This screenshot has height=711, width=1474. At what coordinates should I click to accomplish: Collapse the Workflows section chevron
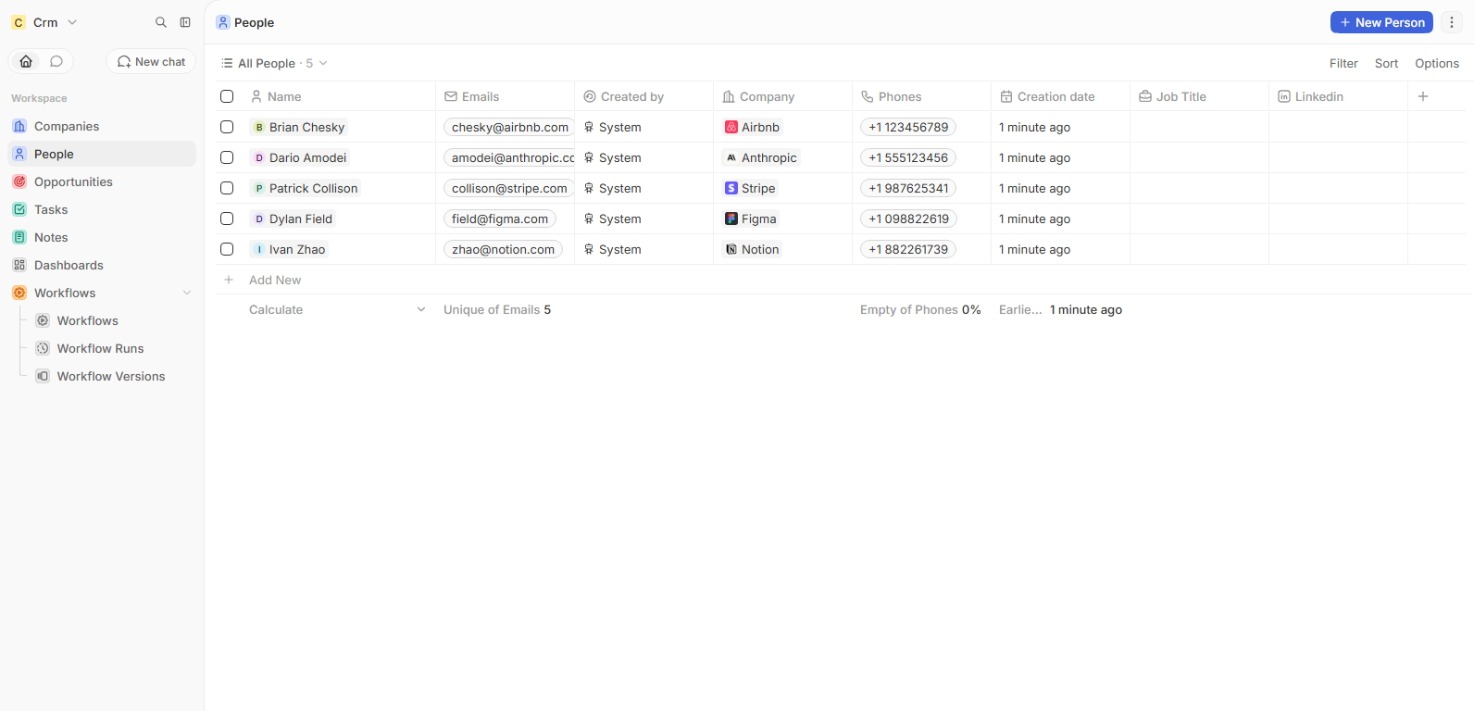coord(186,293)
